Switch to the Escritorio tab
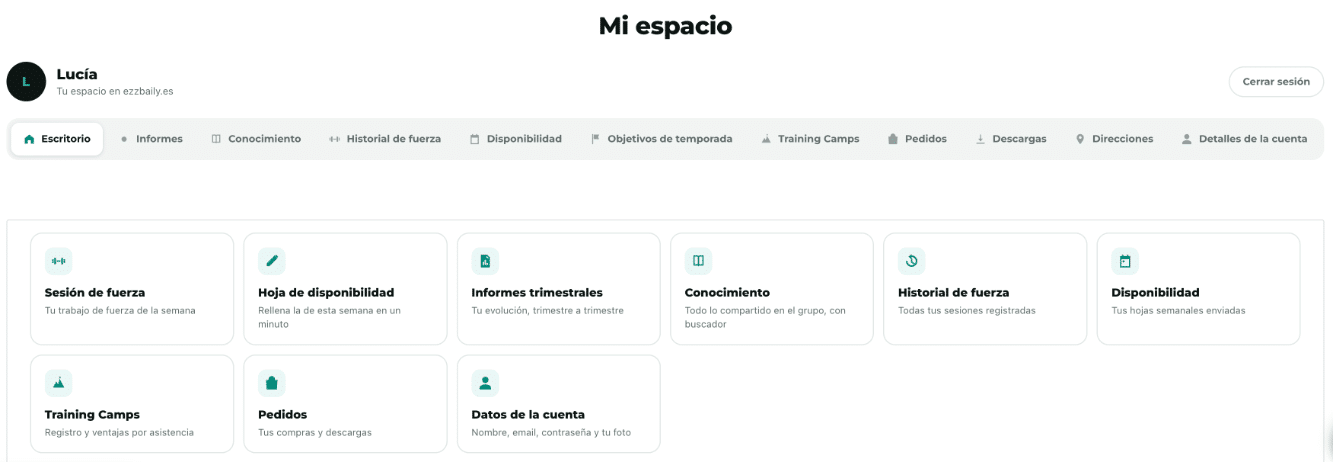This screenshot has height=462, width=1333. click(57, 139)
